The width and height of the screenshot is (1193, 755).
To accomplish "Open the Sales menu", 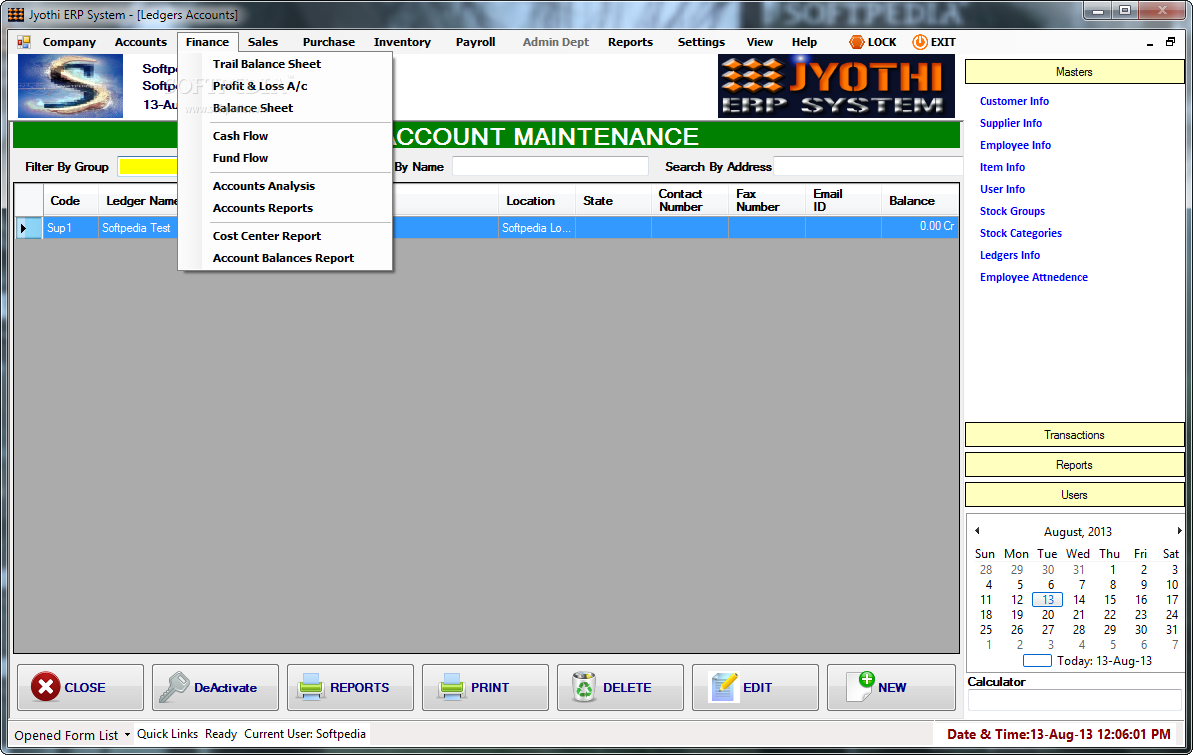I will point(262,42).
